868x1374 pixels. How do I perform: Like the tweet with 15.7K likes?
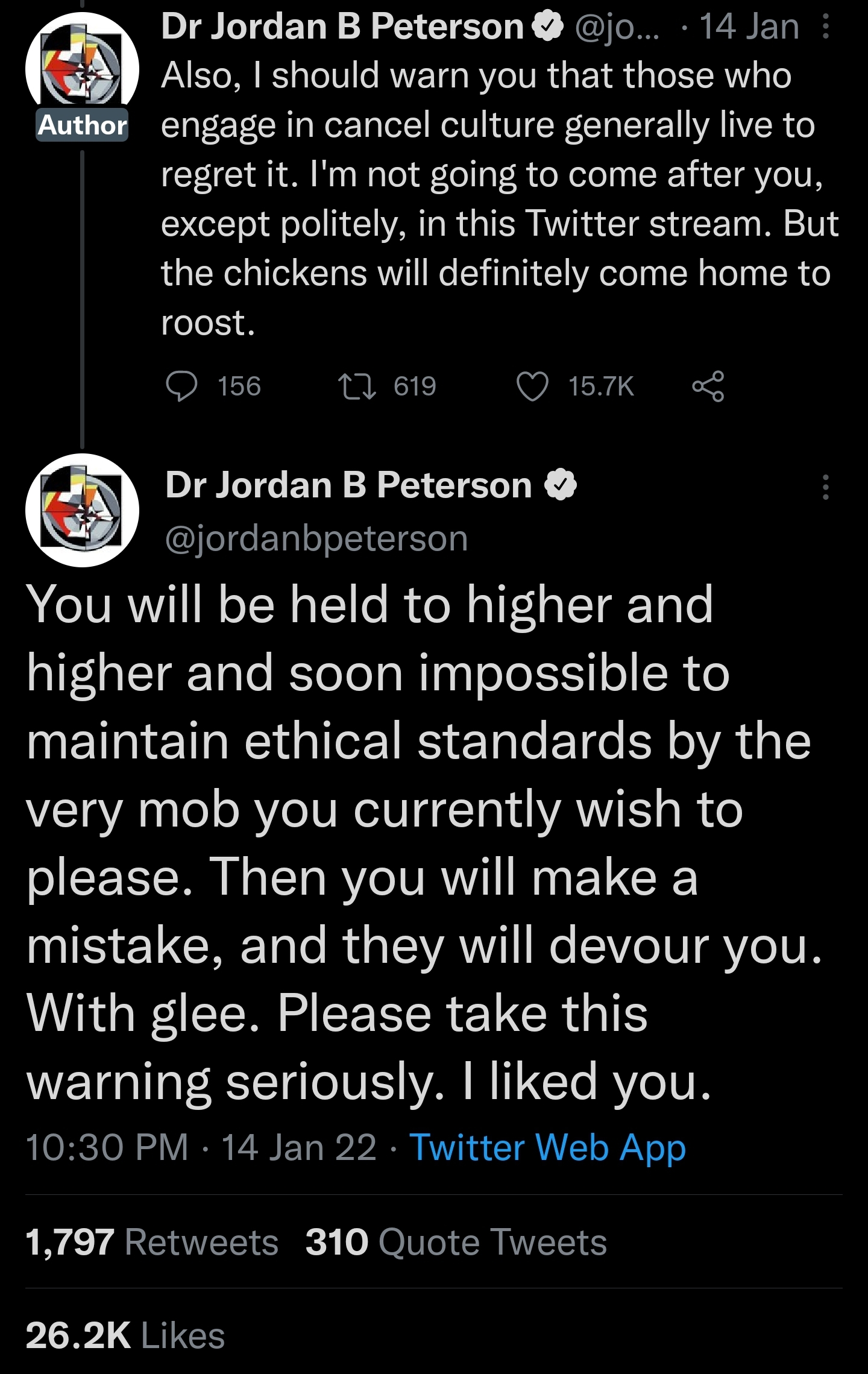click(x=533, y=386)
